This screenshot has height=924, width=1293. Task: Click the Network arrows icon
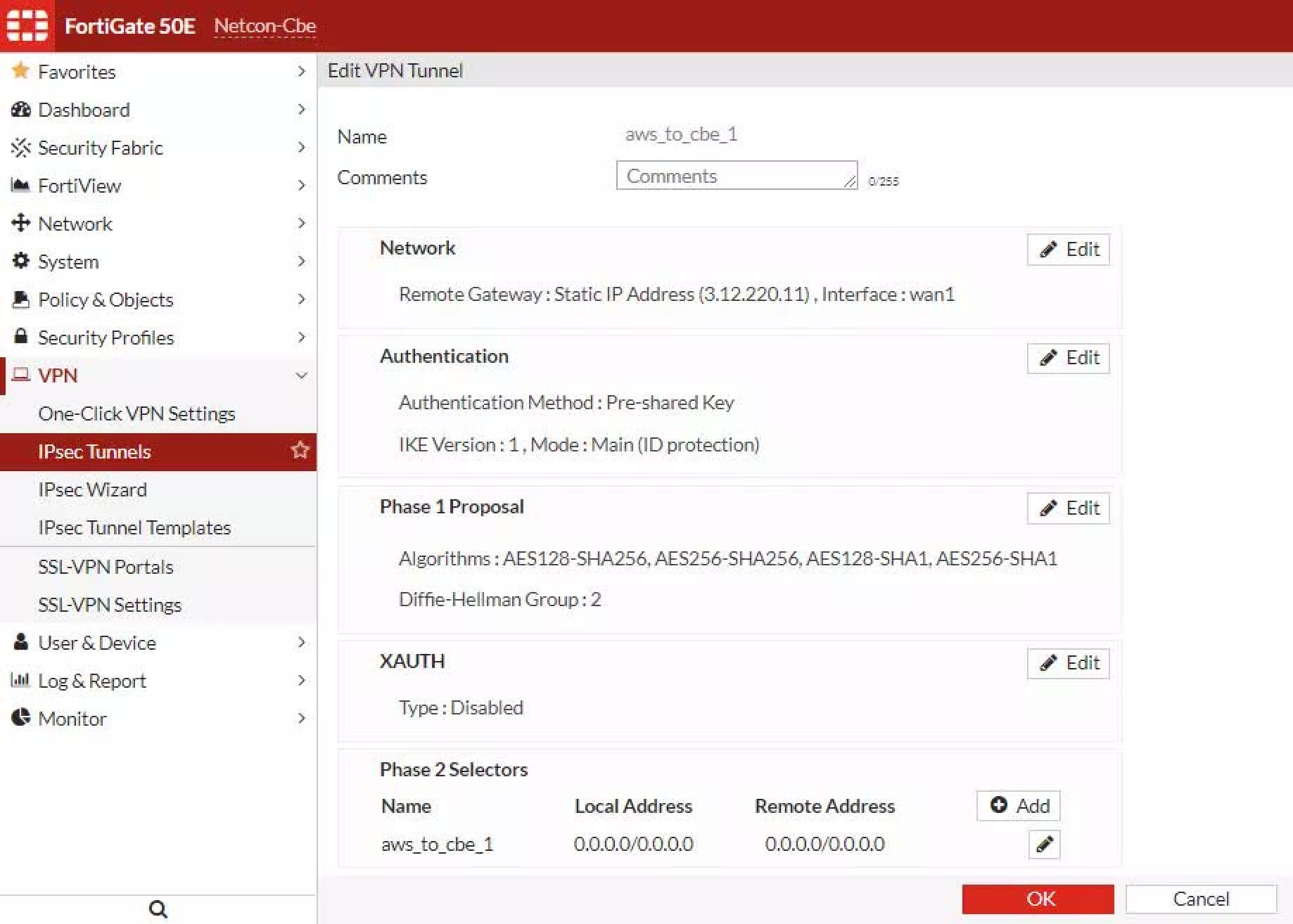pos(21,223)
